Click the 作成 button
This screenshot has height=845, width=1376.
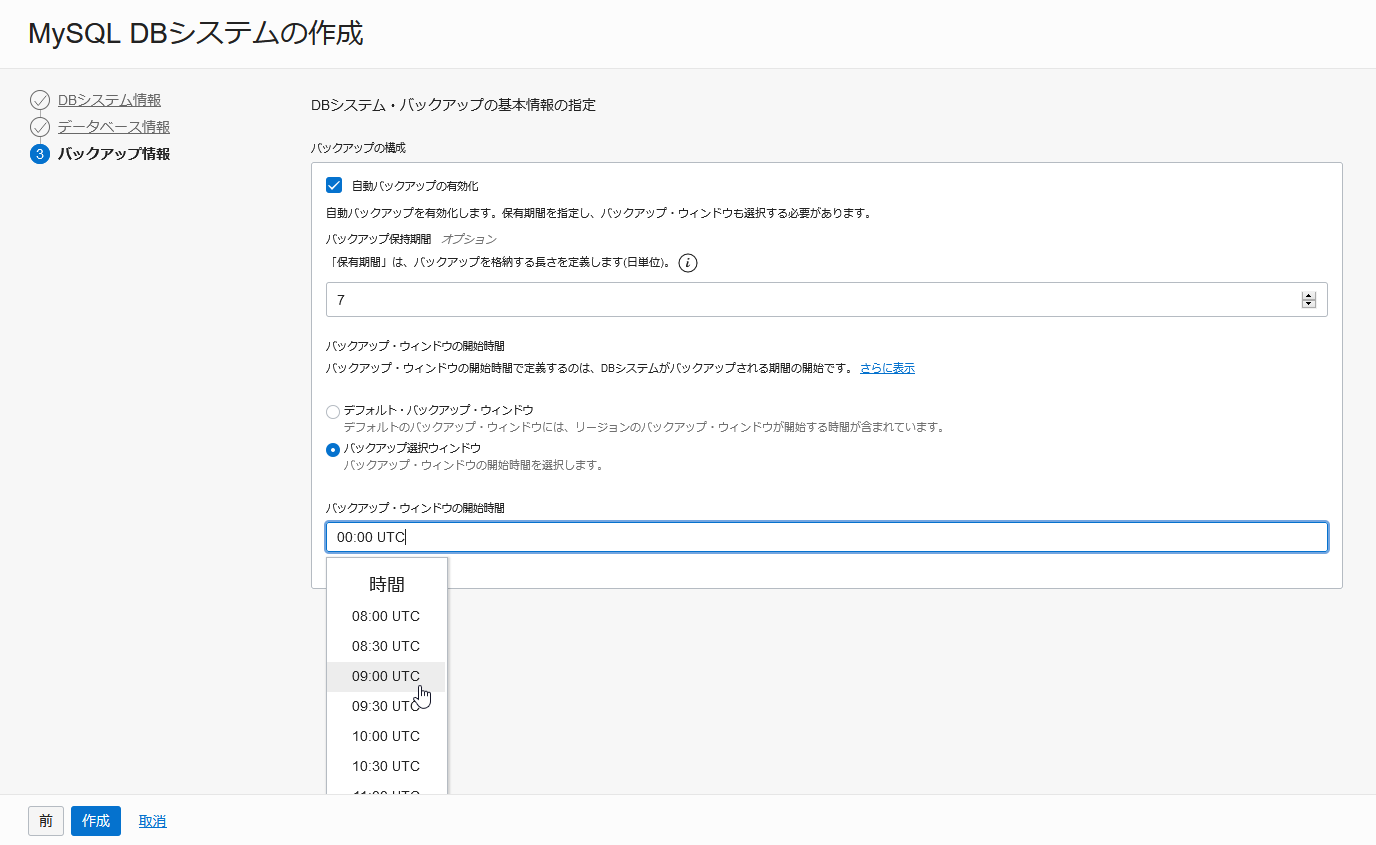click(96, 821)
